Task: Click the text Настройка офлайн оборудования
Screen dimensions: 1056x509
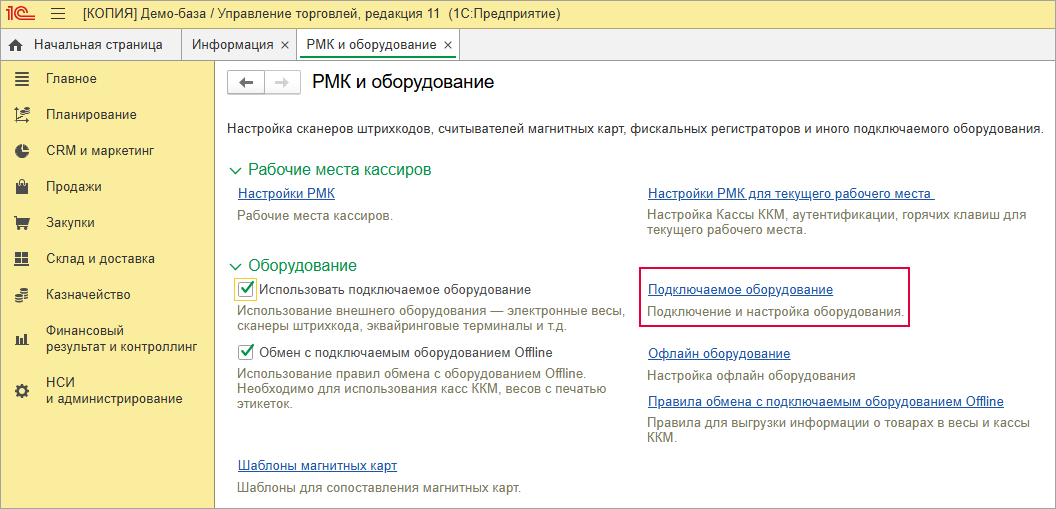Action: pyautogui.click(x=752, y=376)
